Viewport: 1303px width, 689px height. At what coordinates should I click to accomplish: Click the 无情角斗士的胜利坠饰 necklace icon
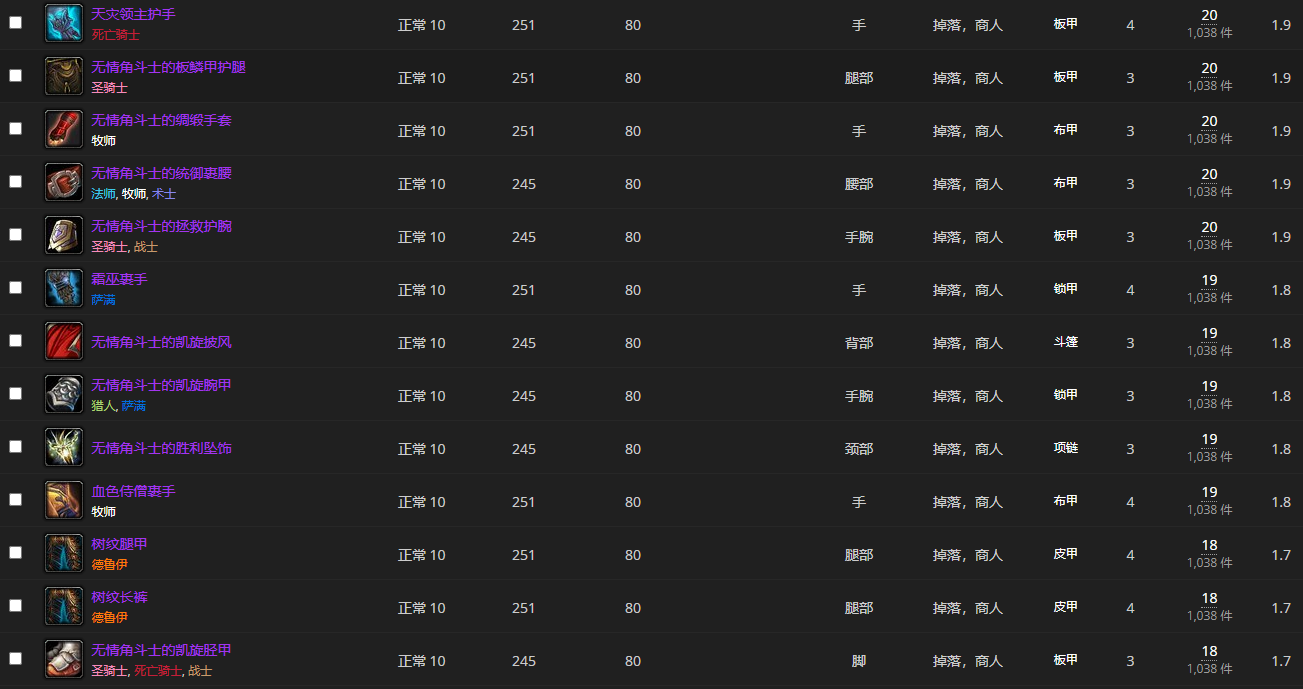[64, 447]
